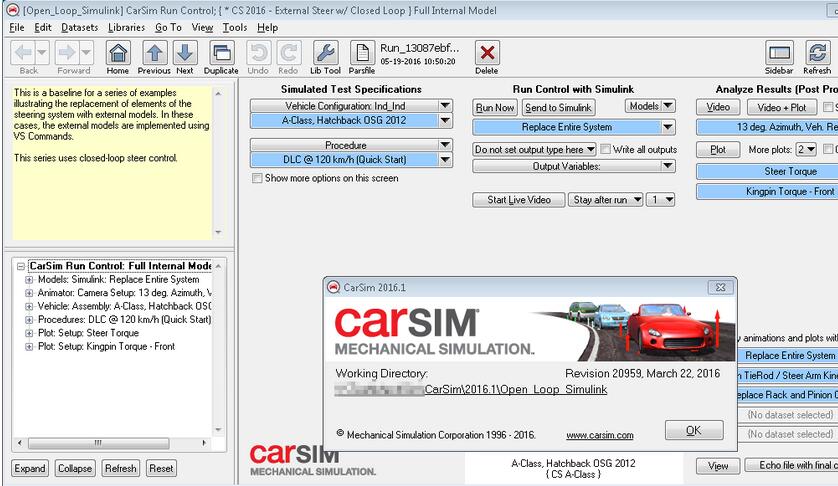Open Stay after run dropdown

point(606,199)
